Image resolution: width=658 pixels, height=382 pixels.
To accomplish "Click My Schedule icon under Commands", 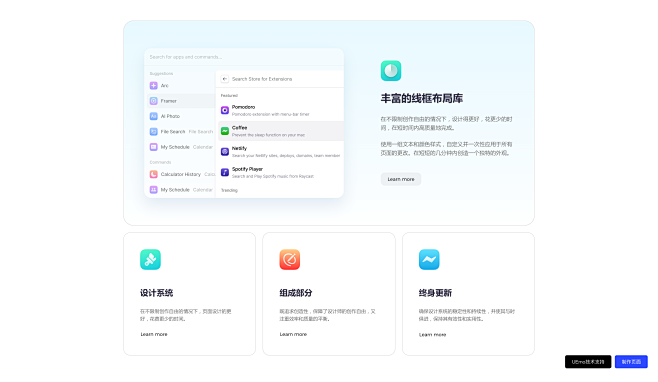I will coord(154,190).
